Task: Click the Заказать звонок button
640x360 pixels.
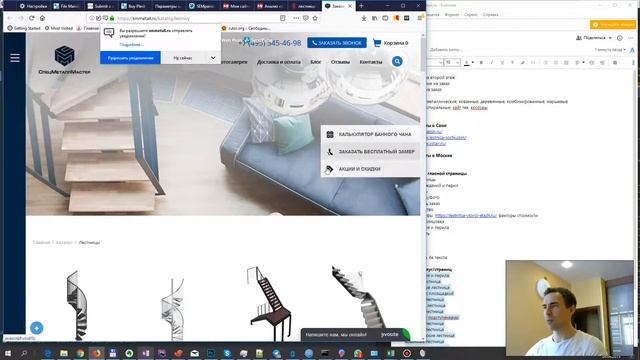Action: tap(337, 43)
